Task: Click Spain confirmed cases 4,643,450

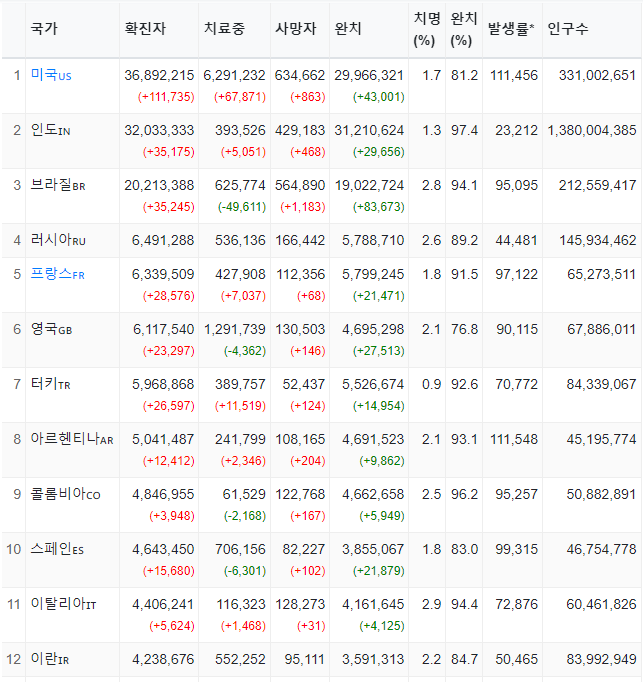Action: [163, 549]
